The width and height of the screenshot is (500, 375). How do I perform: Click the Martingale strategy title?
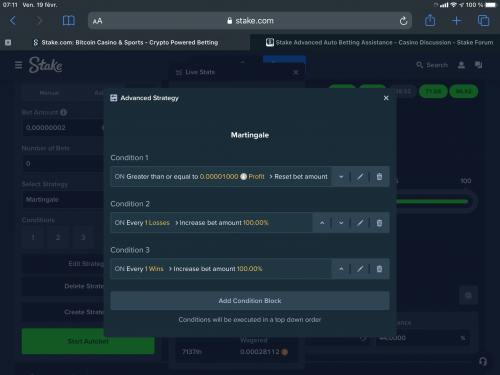[x=250, y=135]
